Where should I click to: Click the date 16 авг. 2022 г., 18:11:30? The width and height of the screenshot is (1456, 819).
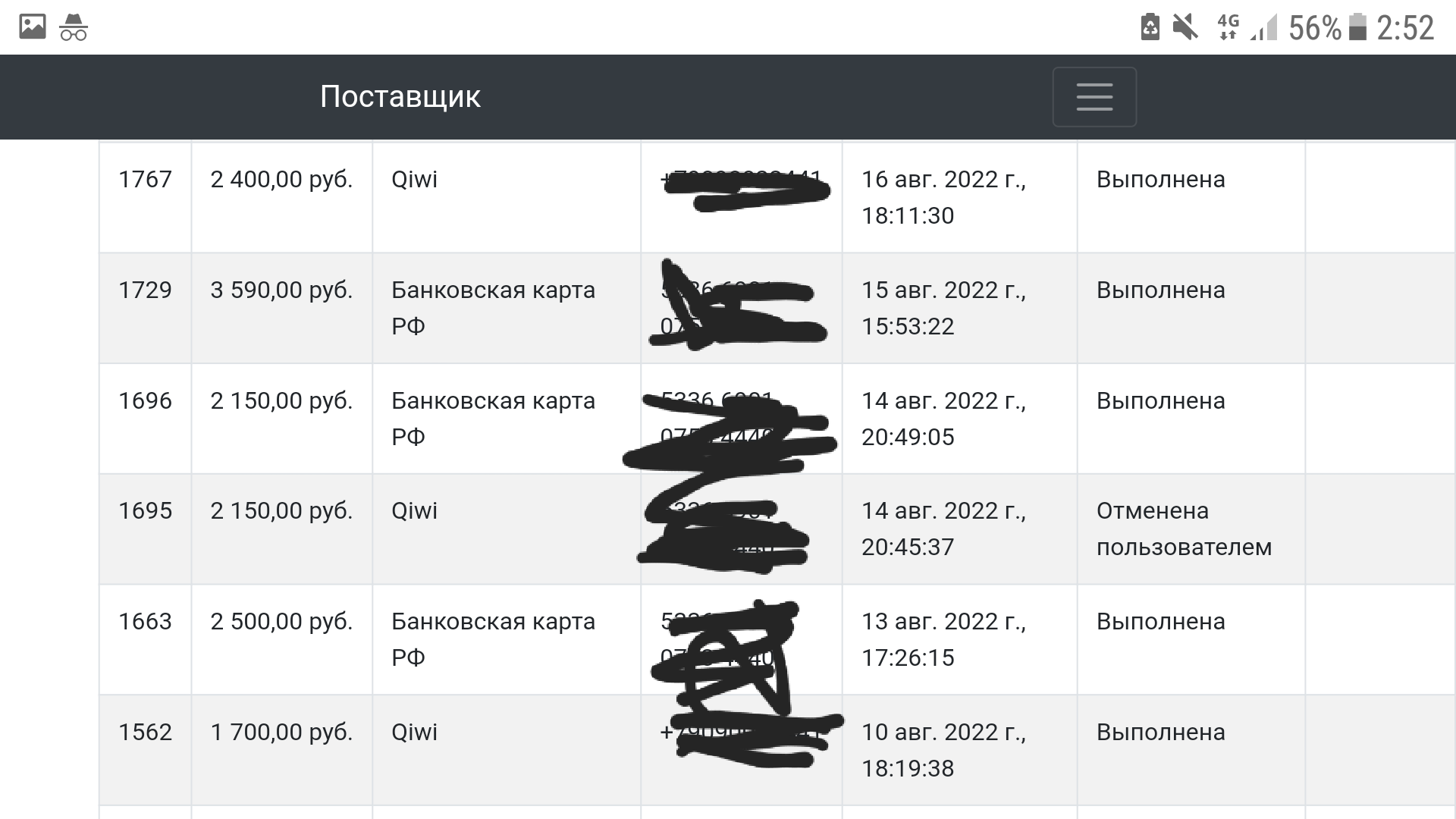click(x=943, y=197)
